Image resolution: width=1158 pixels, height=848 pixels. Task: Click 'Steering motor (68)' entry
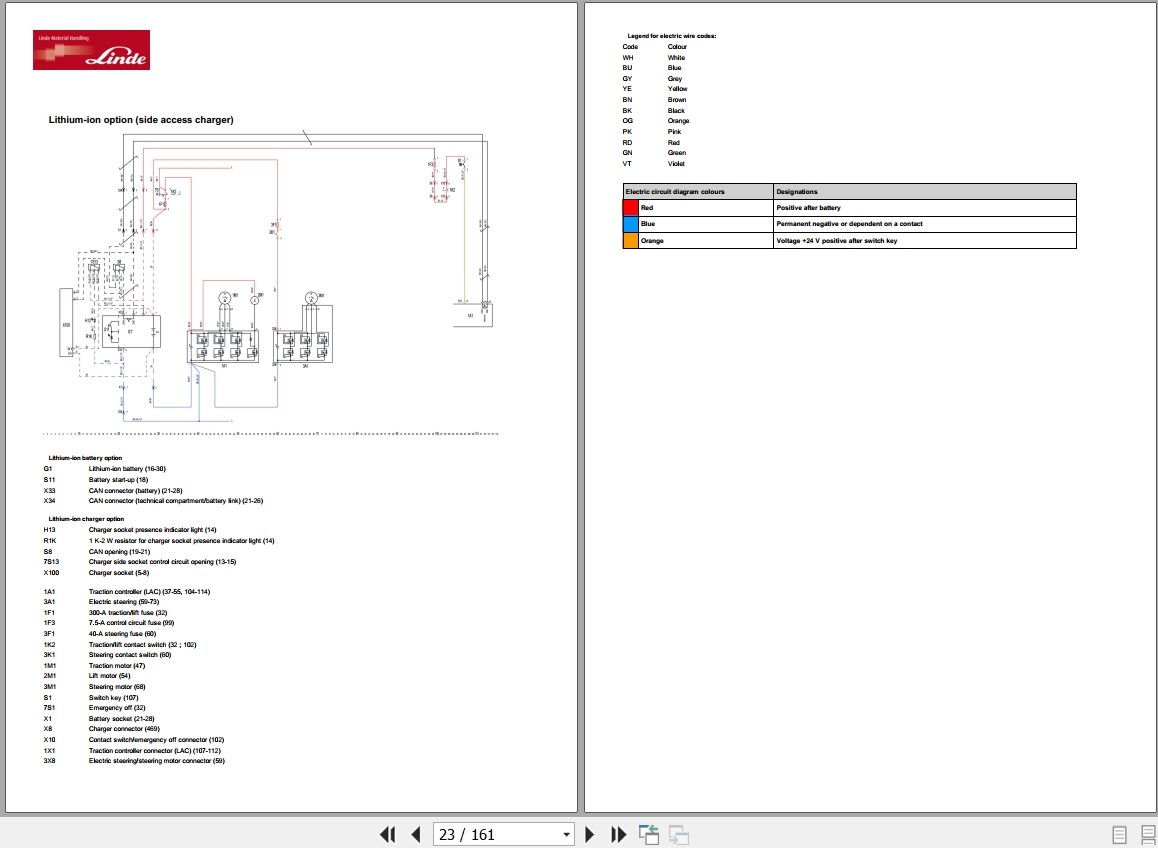pos(117,687)
